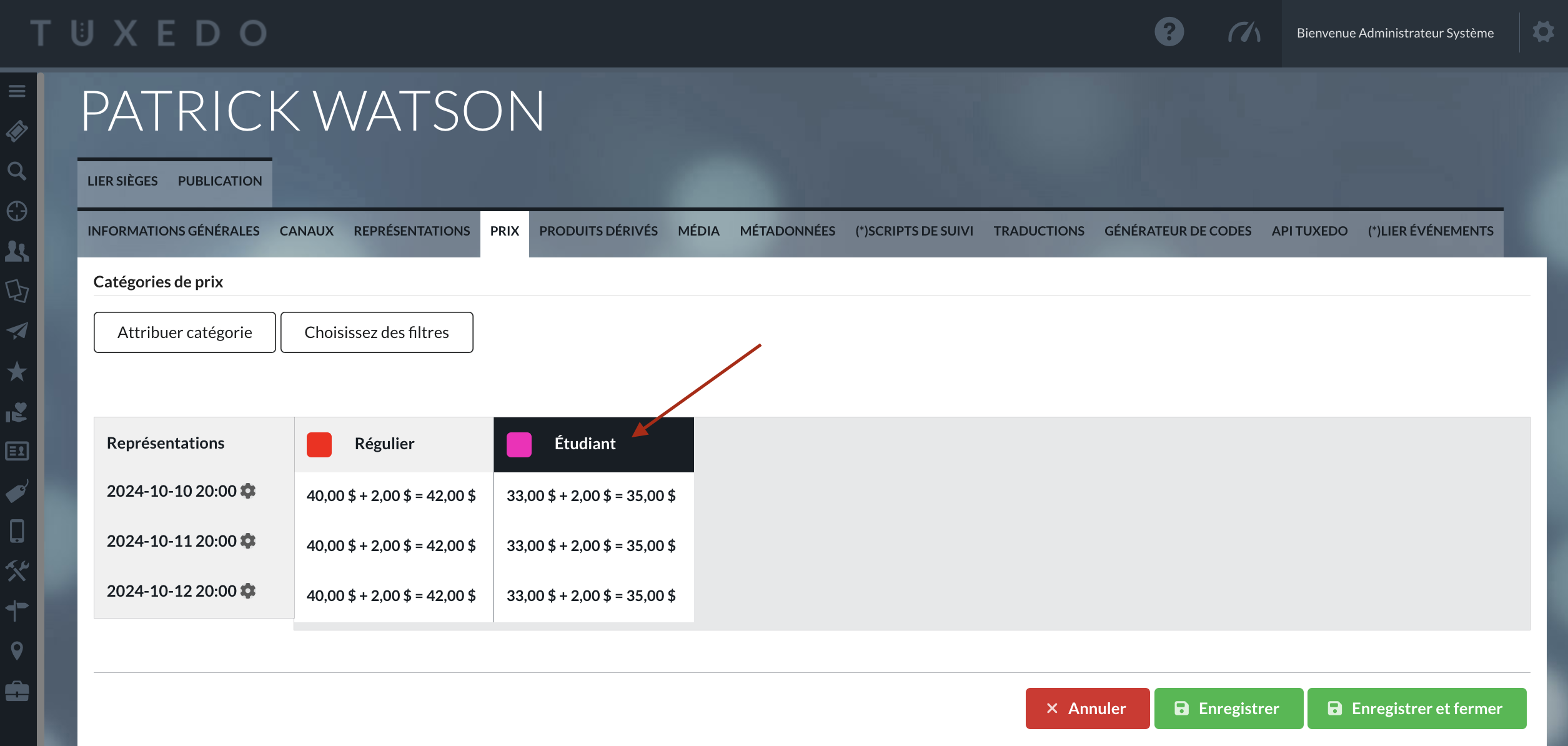Click the mobile phone sidebar icon
The width and height of the screenshot is (1568, 746).
pyautogui.click(x=17, y=531)
